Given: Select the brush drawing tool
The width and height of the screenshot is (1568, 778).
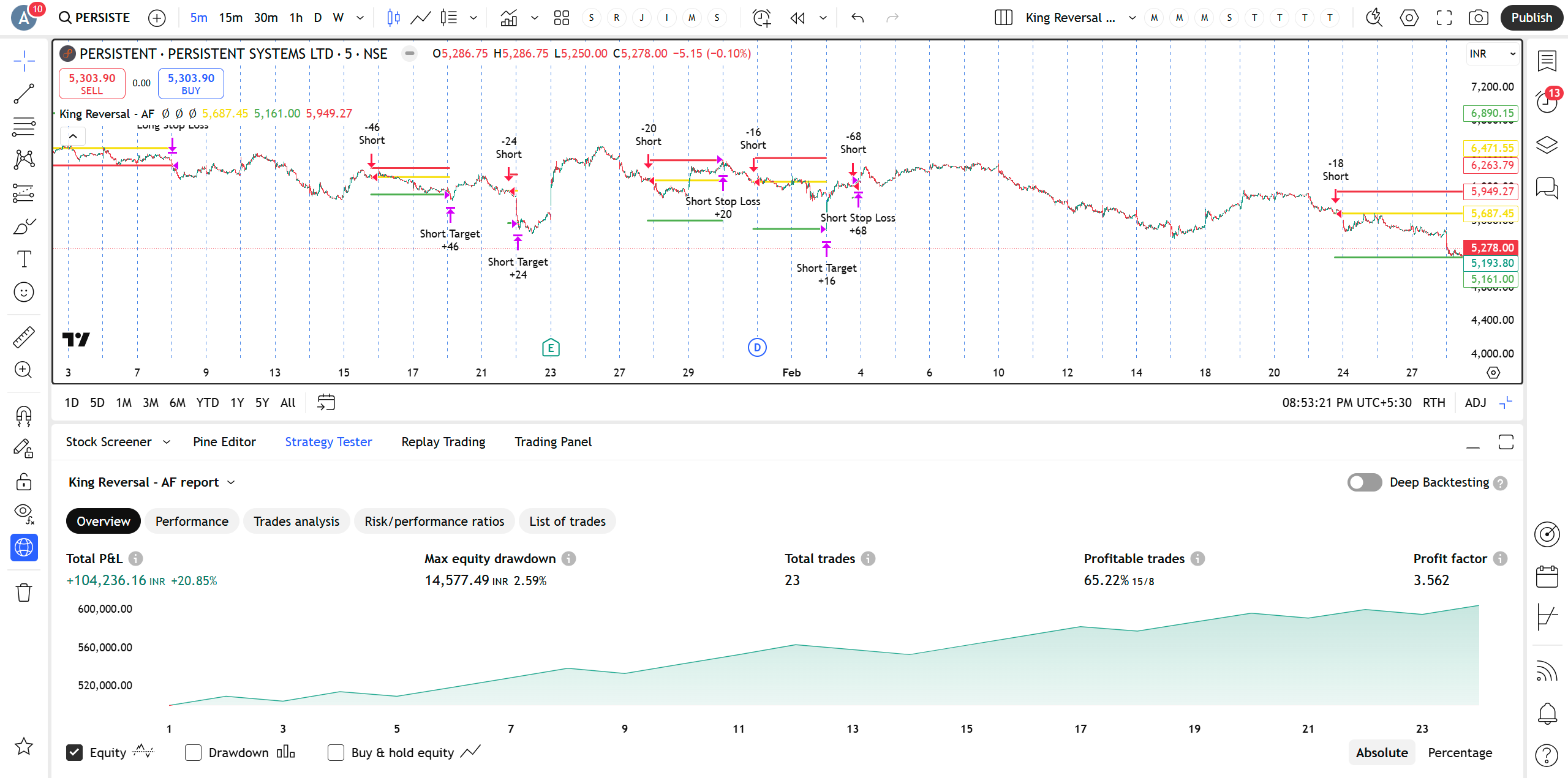Looking at the screenshot, I should coord(24,226).
